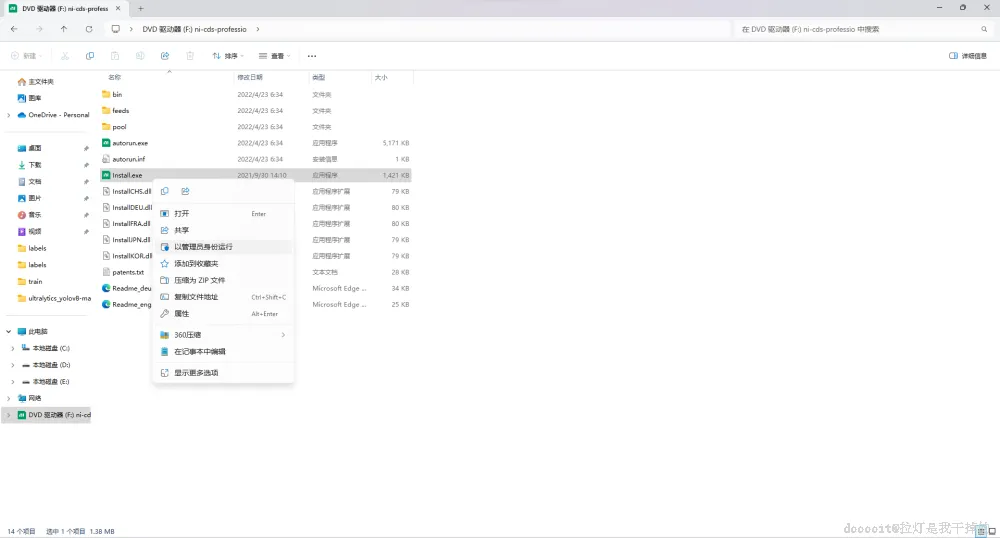Click the Paste clipboard icon in the toolbar
Viewport: 1000px width, 538px height.
tap(115, 56)
